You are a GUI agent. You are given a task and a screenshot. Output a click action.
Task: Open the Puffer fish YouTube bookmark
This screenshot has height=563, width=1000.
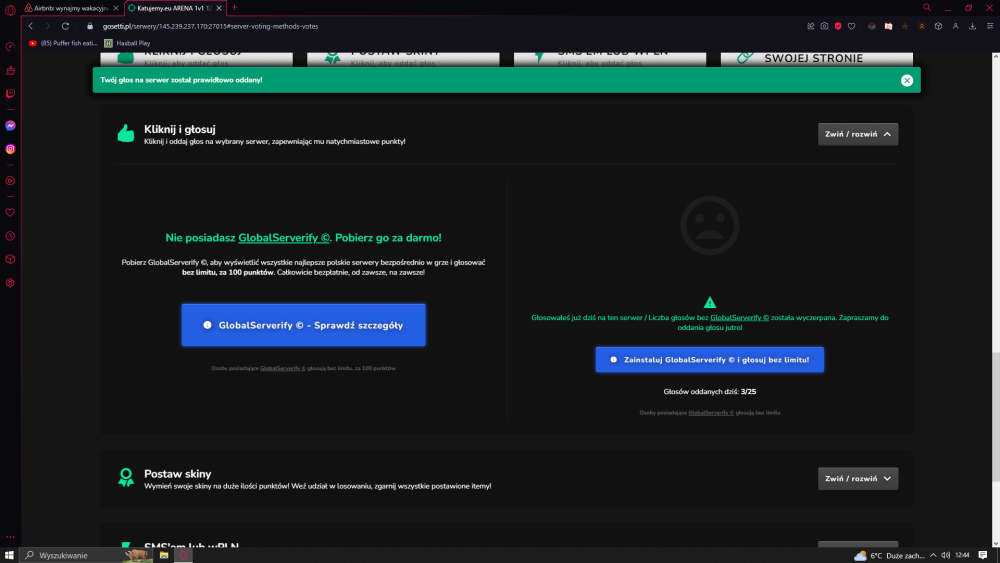tap(63, 43)
